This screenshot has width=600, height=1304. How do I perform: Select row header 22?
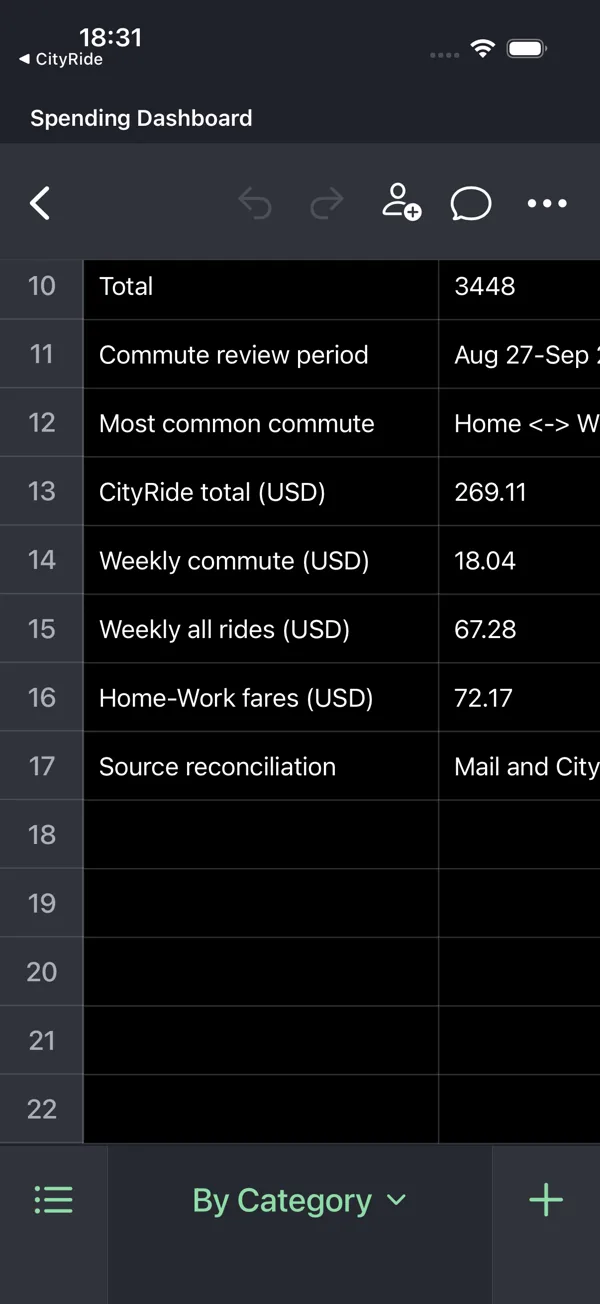[42, 1109]
